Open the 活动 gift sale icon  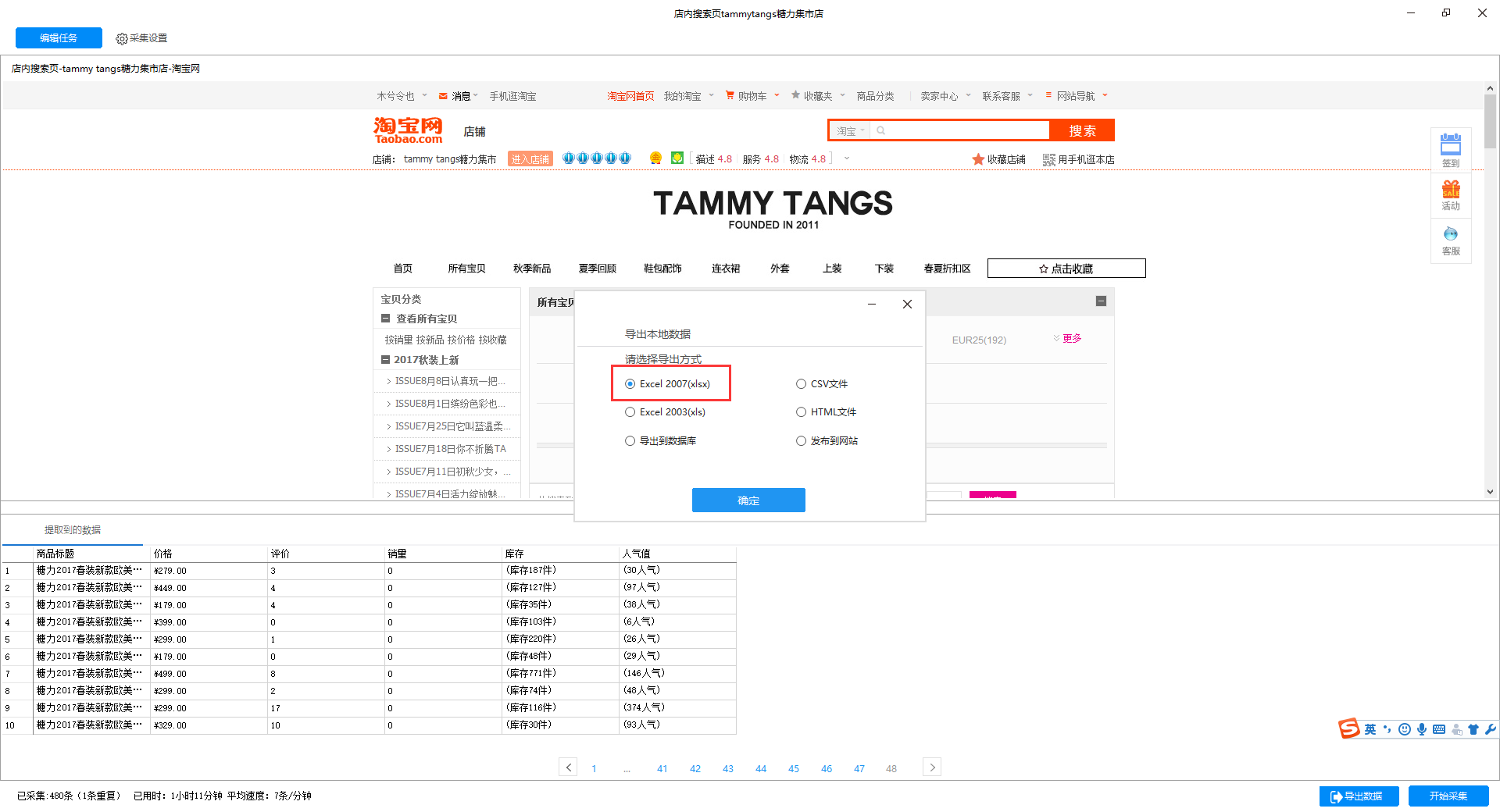tap(1451, 188)
